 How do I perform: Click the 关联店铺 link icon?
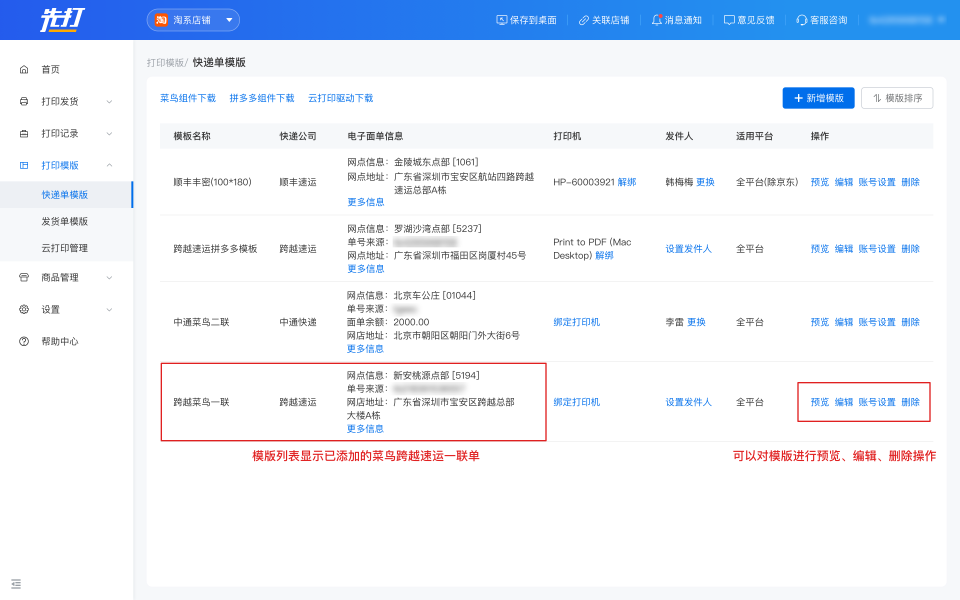[x=584, y=20]
